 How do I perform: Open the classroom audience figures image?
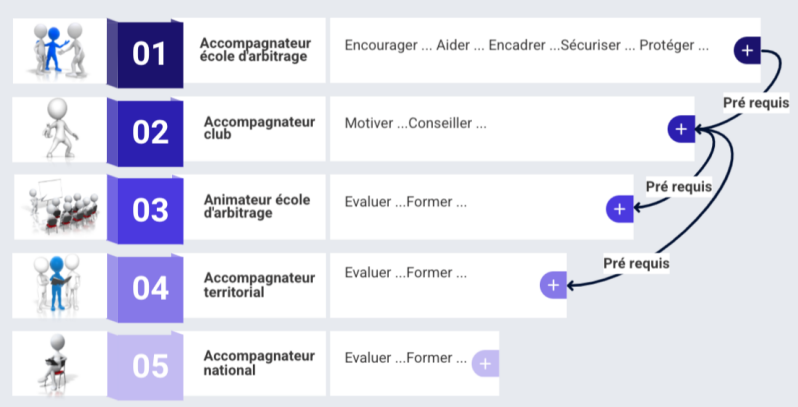[x=58, y=207]
